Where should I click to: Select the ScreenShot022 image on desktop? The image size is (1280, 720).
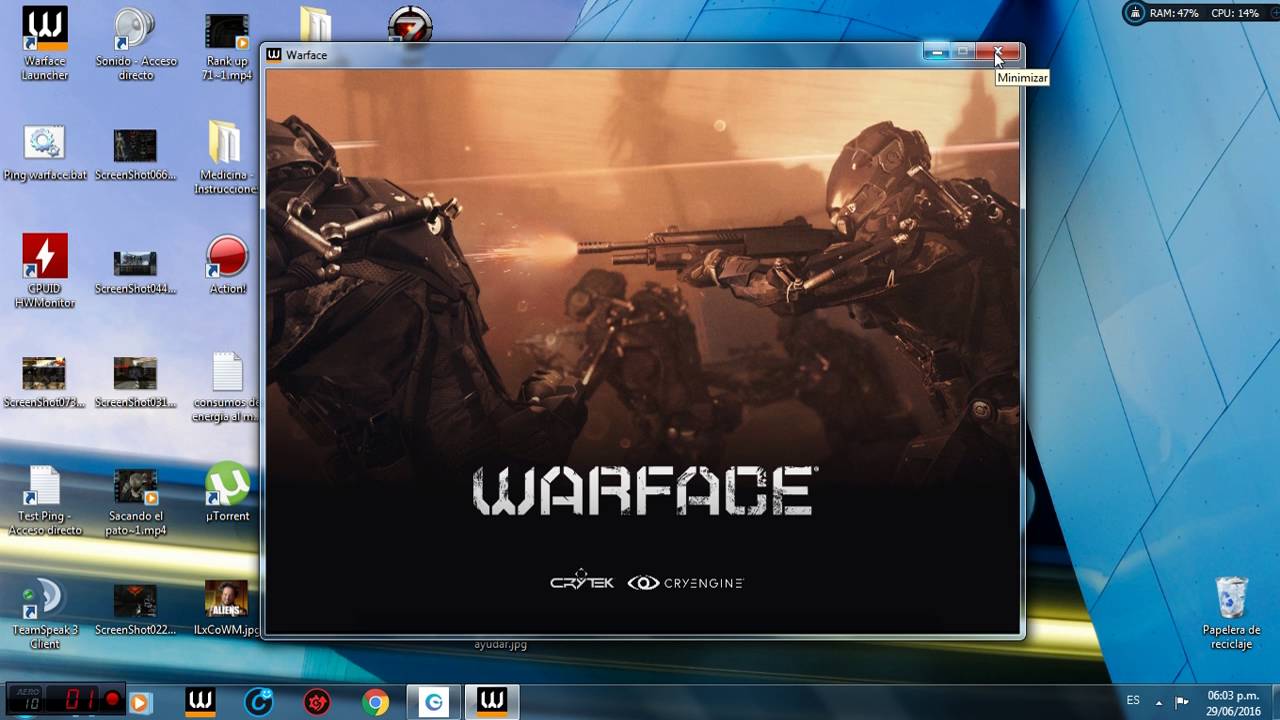pyautogui.click(x=136, y=608)
